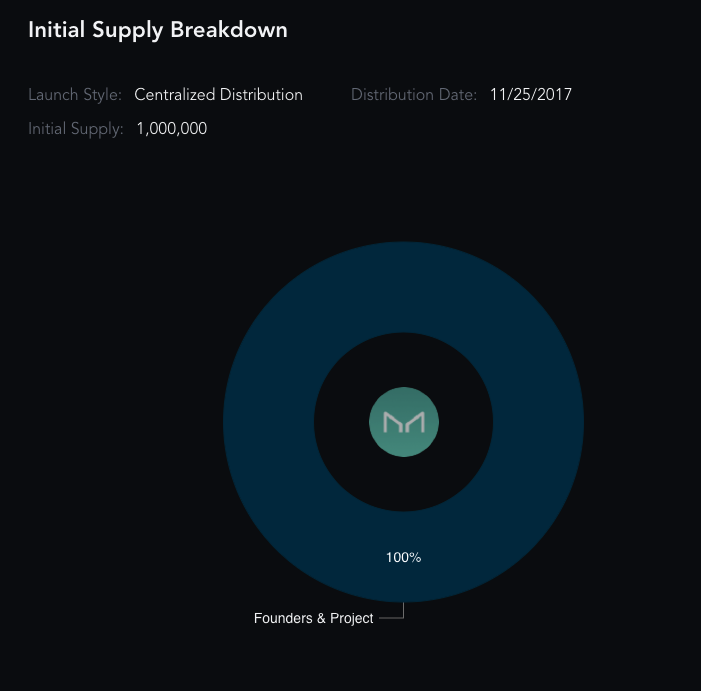701x691 pixels.
Task: Click the left side of the blue ring
Action: pos(268,422)
